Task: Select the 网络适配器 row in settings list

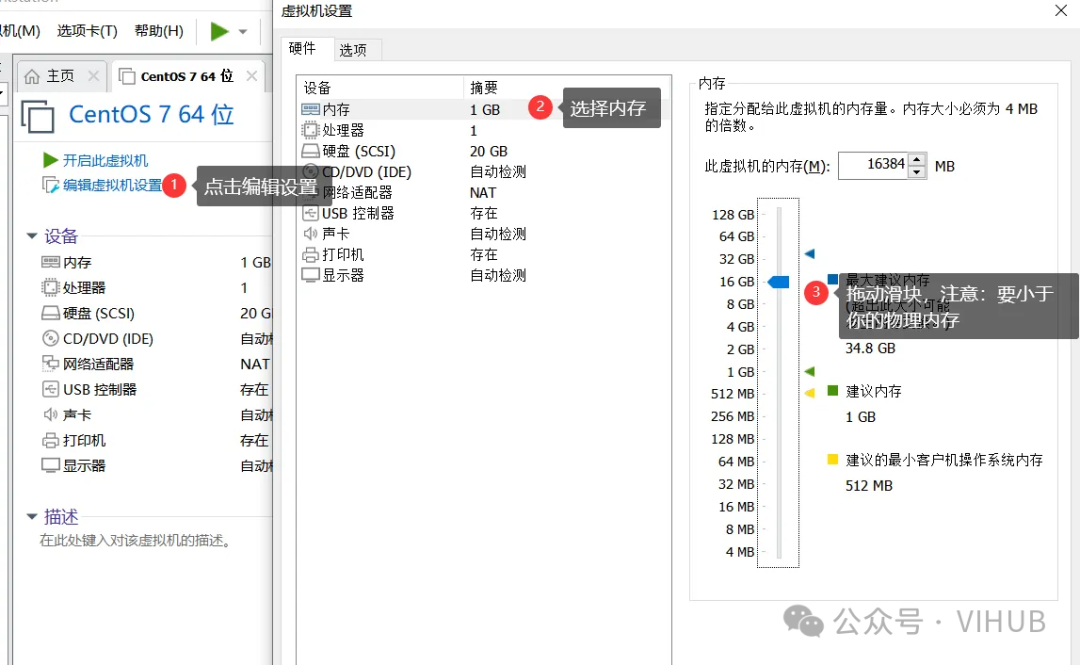Action: coord(484,192)
